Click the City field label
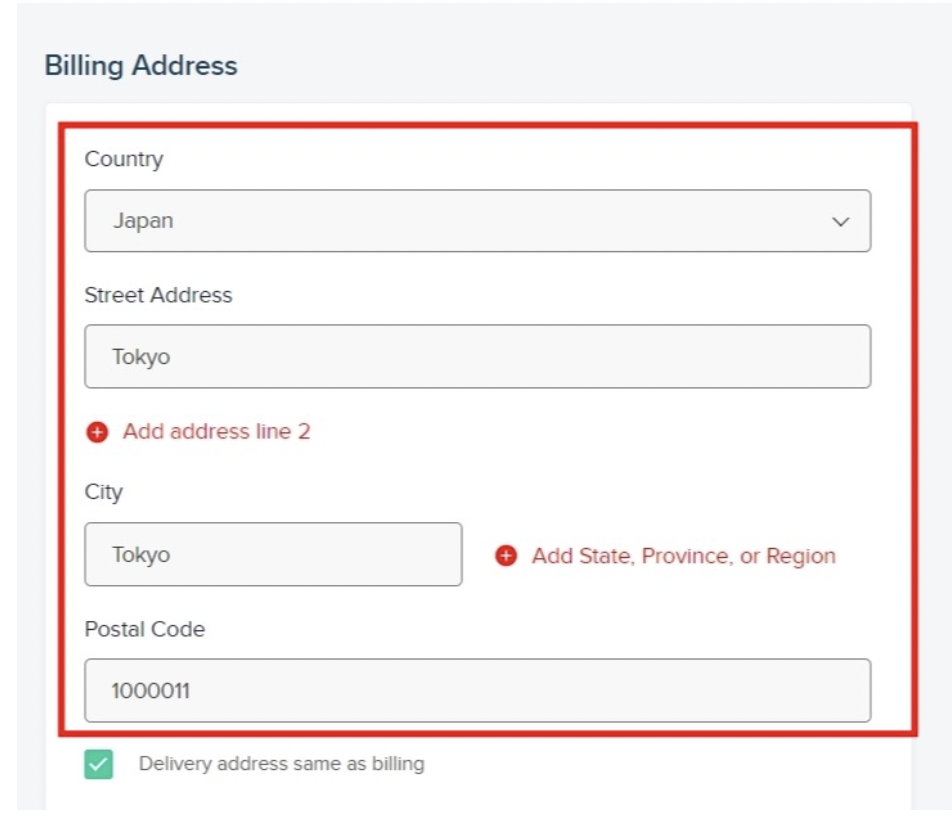952x826 pixels. pos(104,492)
